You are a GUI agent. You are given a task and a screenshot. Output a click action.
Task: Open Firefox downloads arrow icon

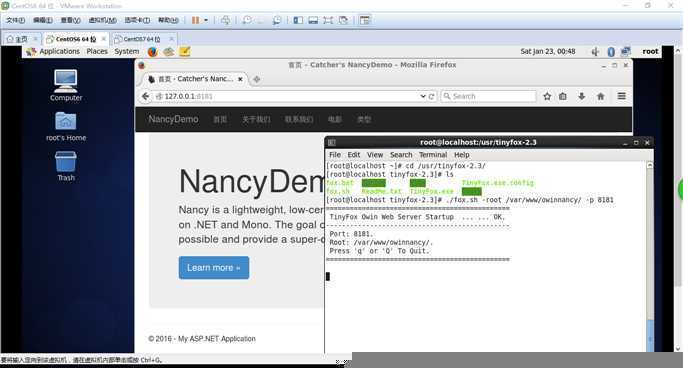pos(582,96)
